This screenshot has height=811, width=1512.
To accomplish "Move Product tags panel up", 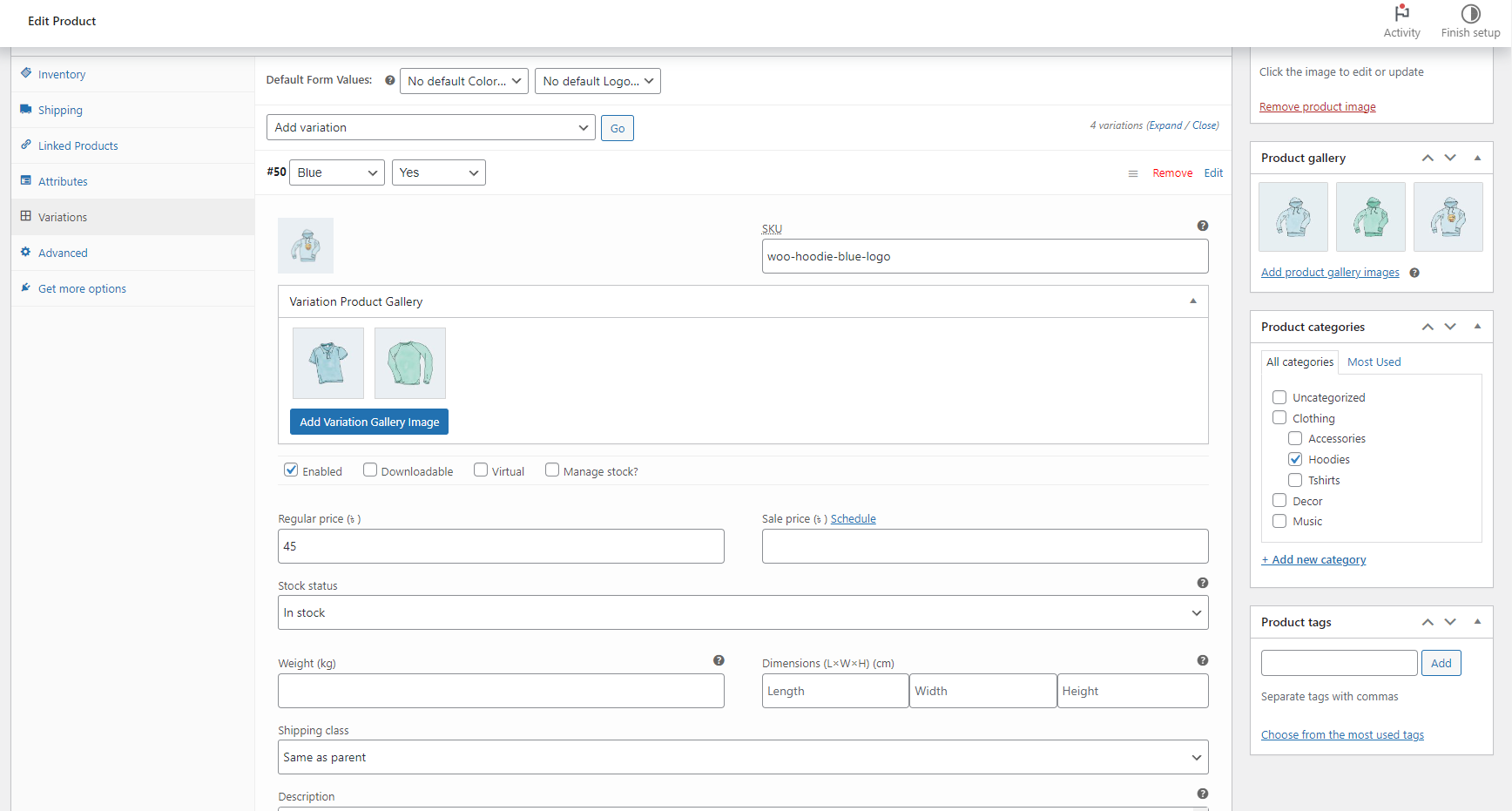I will 1428,622.
